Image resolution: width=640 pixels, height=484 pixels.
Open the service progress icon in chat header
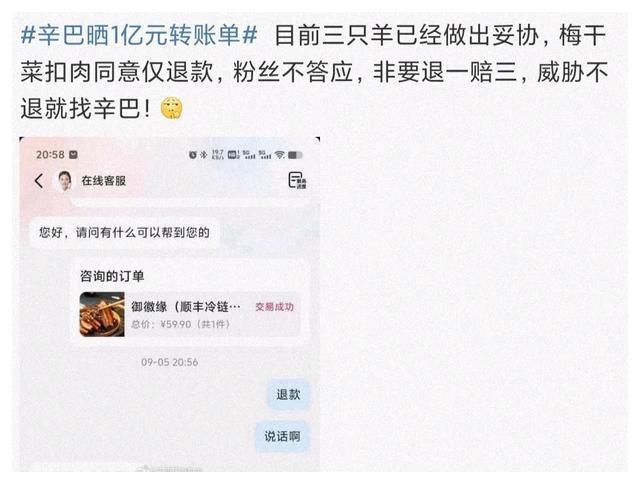click(297, 180)
